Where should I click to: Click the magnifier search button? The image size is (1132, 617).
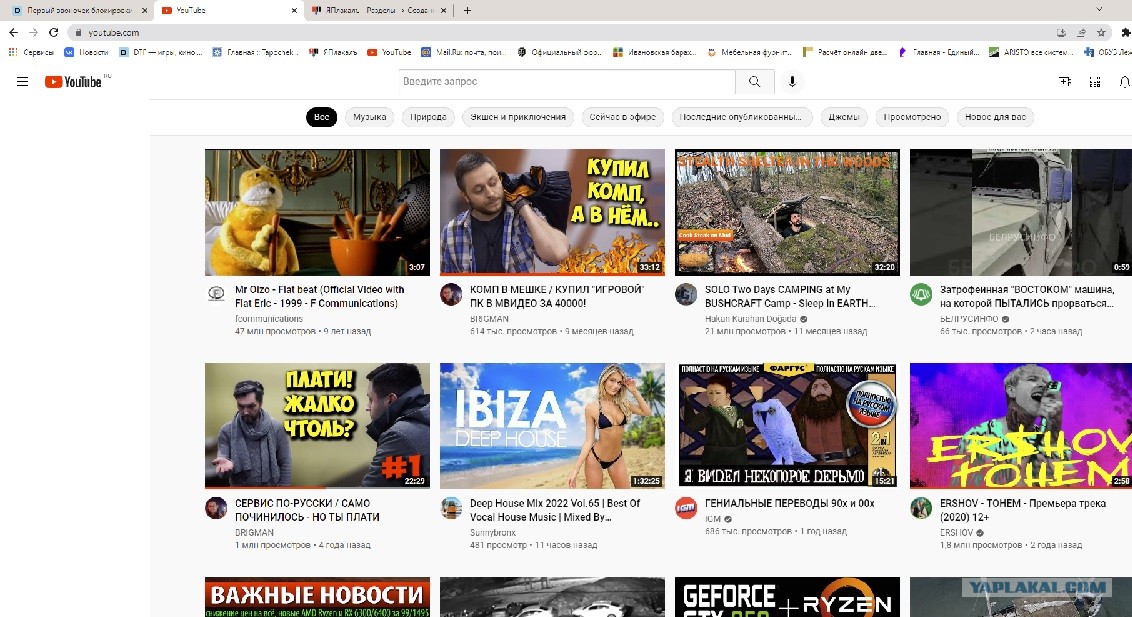(x=754, y=82)
